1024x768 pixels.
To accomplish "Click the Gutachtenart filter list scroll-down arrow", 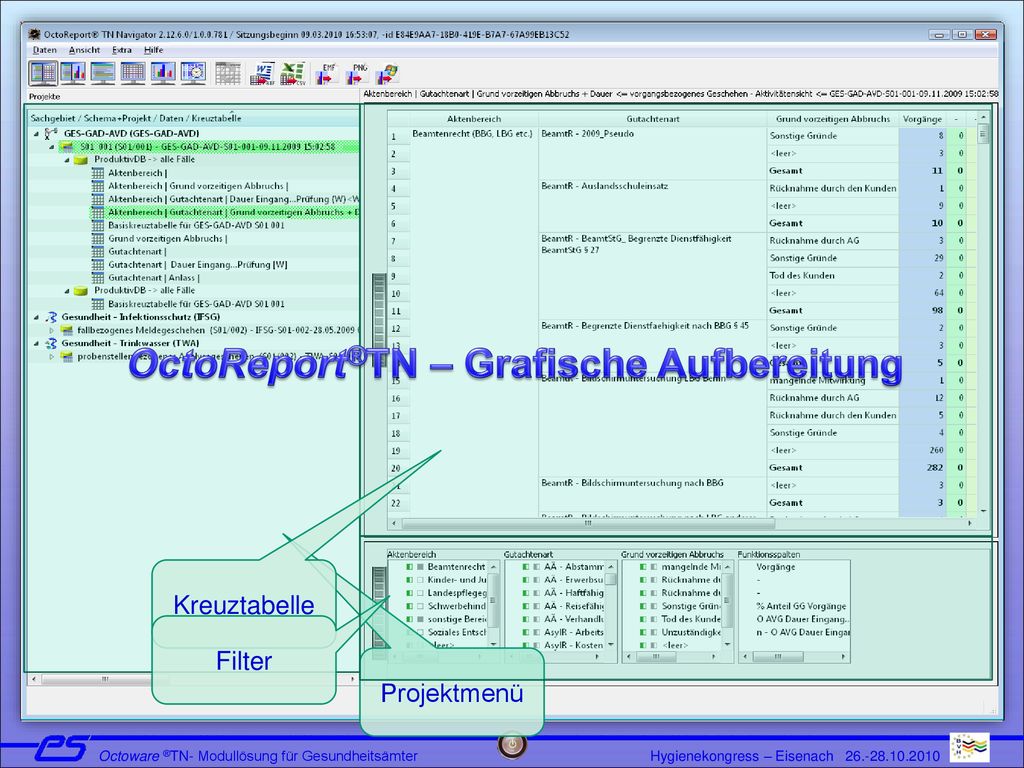I will coord(611,645).
